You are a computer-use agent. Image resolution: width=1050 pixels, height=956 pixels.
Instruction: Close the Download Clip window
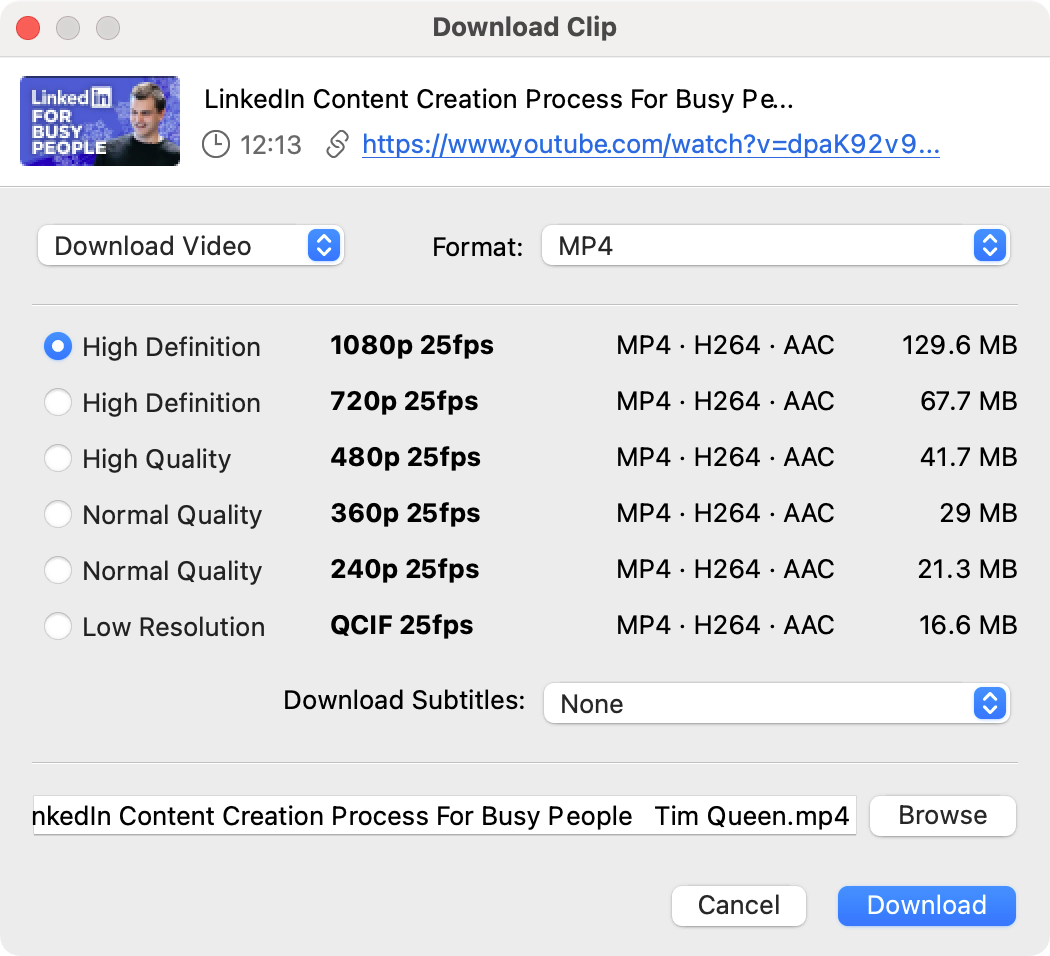coord(29,28)
